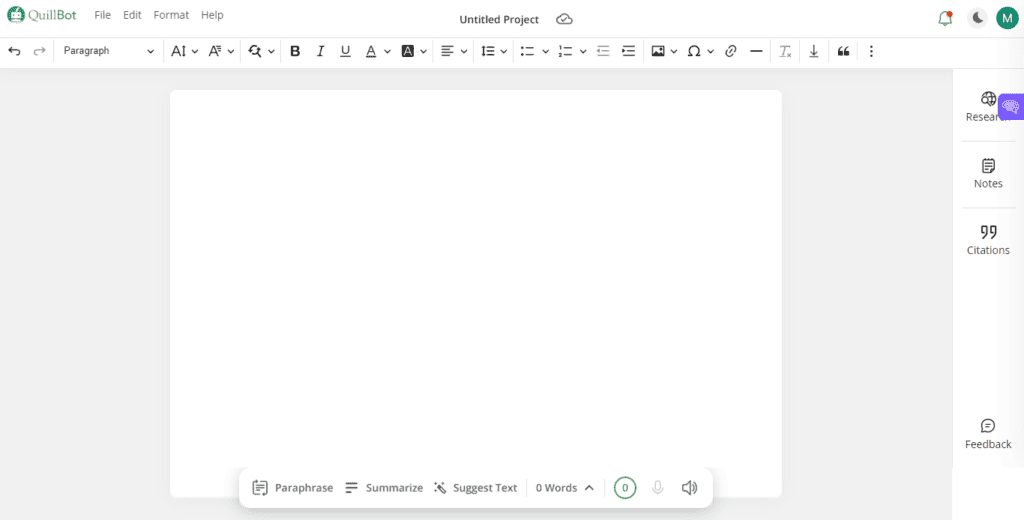Clear formatting with the Tx icon
Screen dimensions: 1024x520
tap(786, 51)
